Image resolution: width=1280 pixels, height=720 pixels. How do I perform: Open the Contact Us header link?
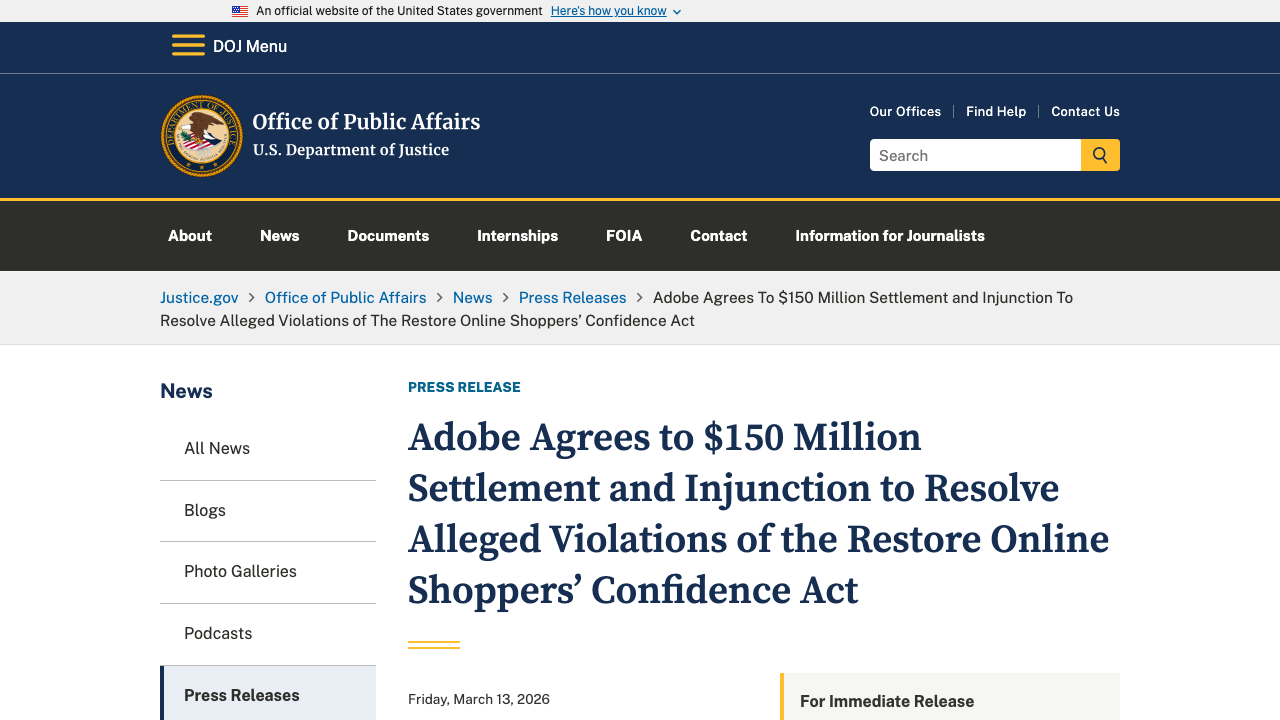1085,111
